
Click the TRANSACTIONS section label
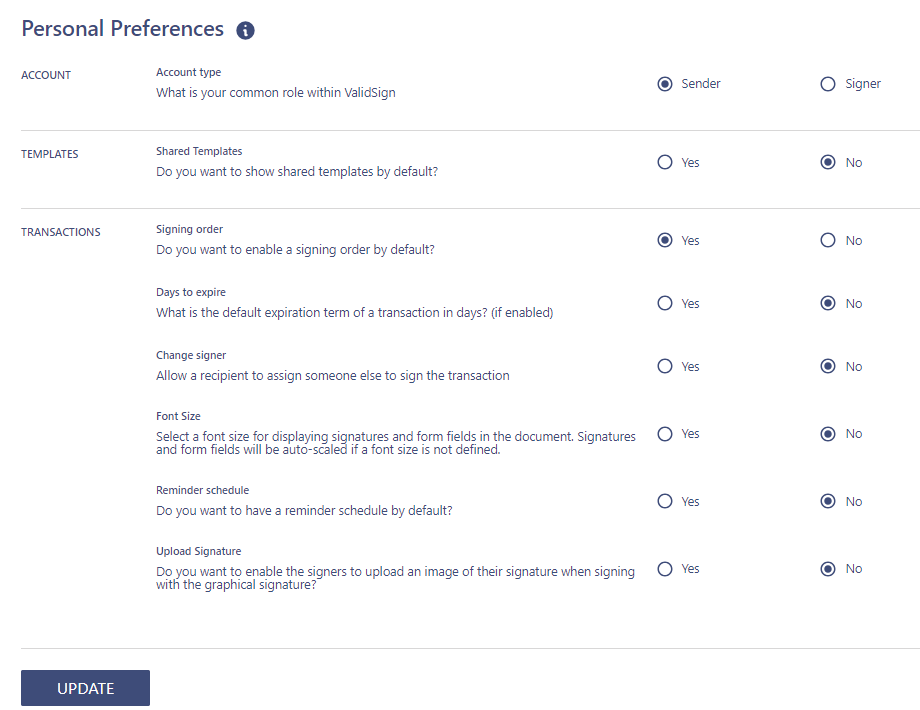point(60,231)
